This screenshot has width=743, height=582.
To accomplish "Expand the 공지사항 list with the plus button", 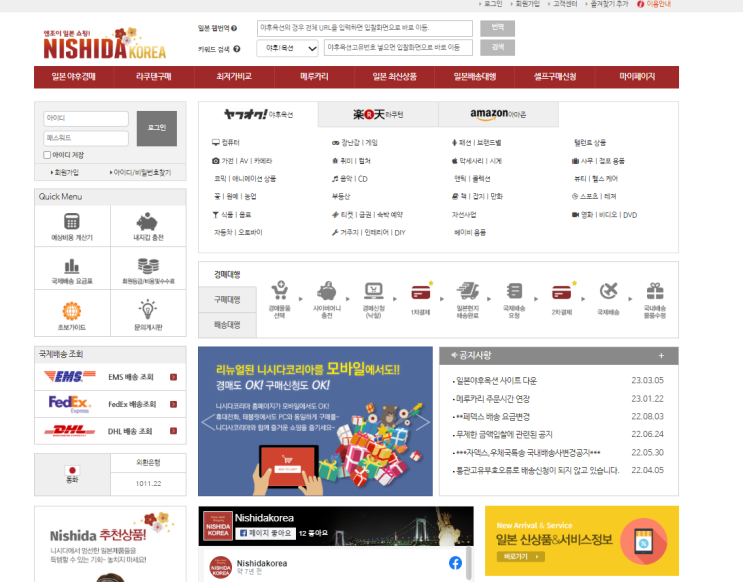I will point(661,355).
